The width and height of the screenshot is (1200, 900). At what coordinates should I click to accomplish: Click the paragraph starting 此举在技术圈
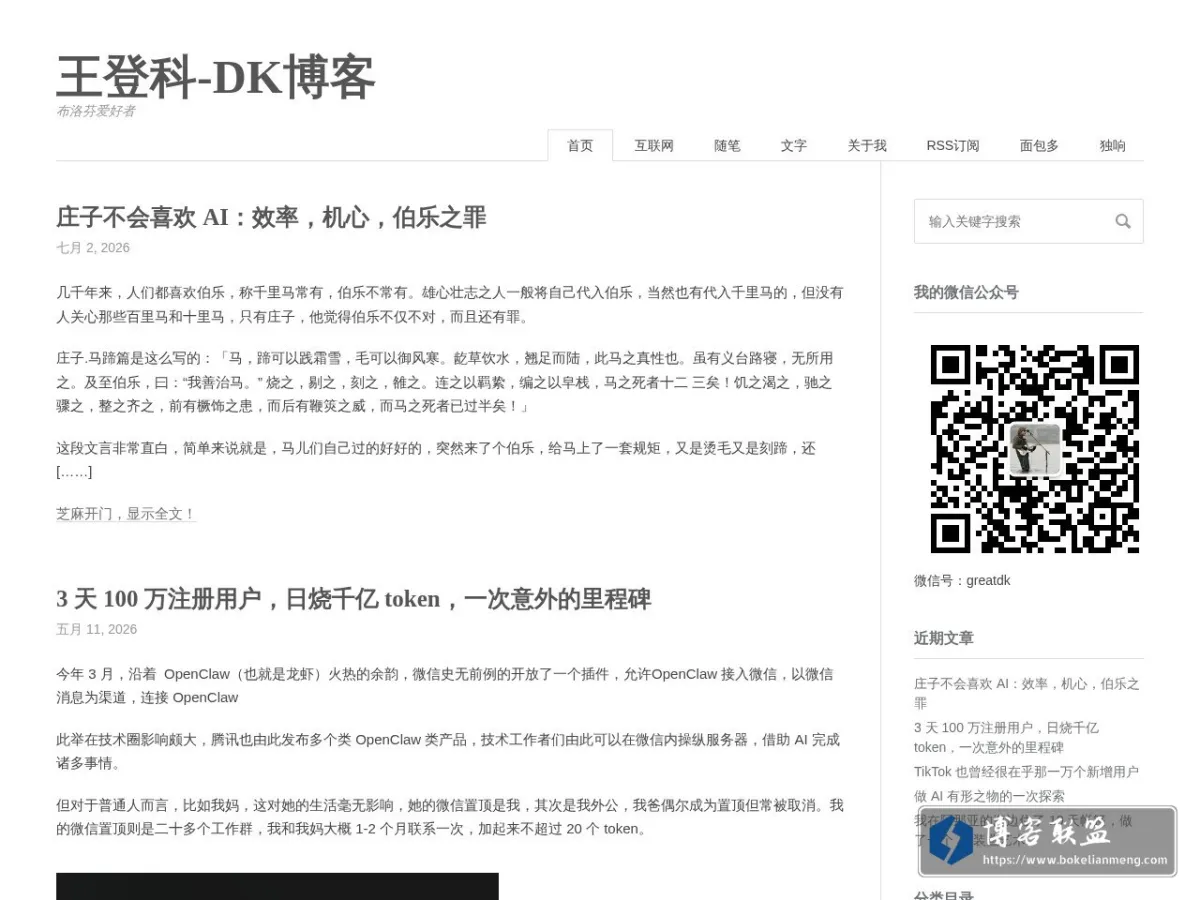click(x=448, y=751)
